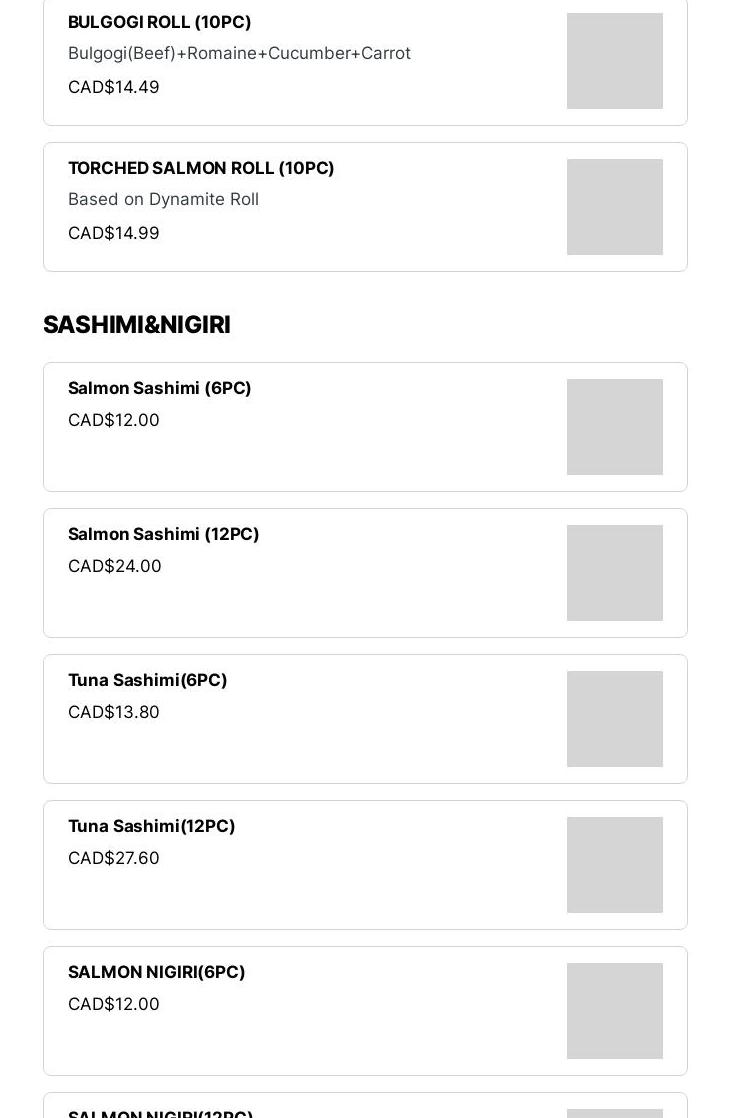Select the Salmon Sashimi (12PC) thumbnail image

[614, 573]
